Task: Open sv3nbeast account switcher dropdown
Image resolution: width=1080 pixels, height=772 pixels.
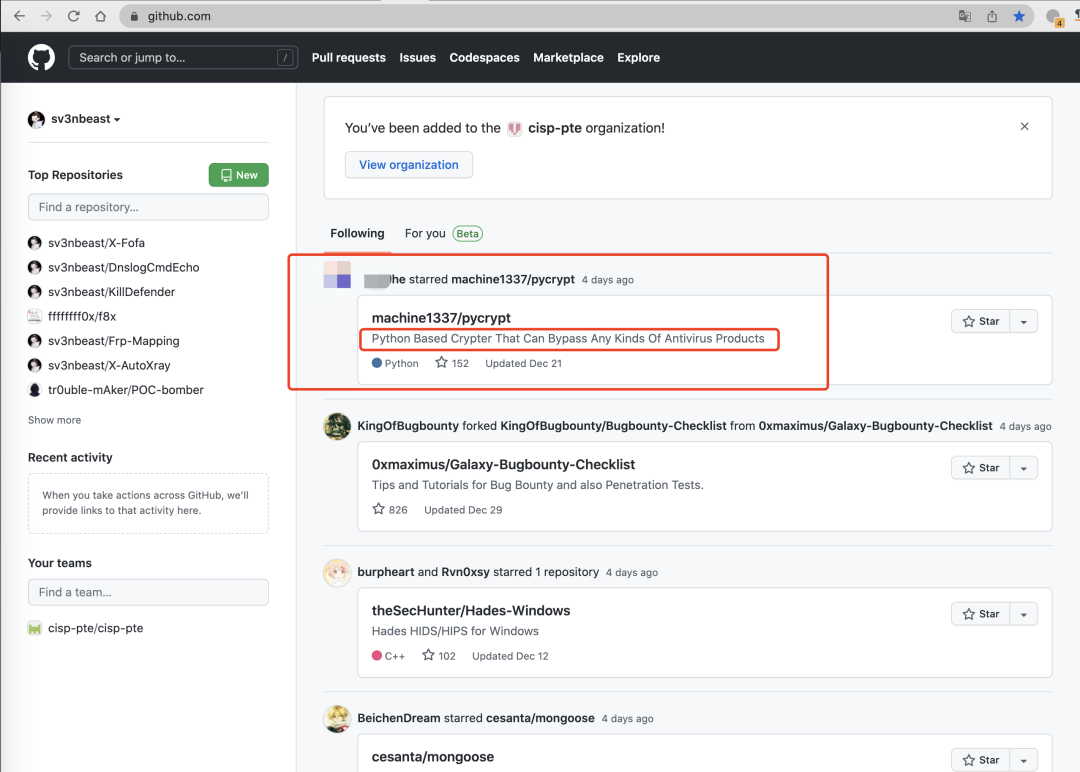Action: 74,119
